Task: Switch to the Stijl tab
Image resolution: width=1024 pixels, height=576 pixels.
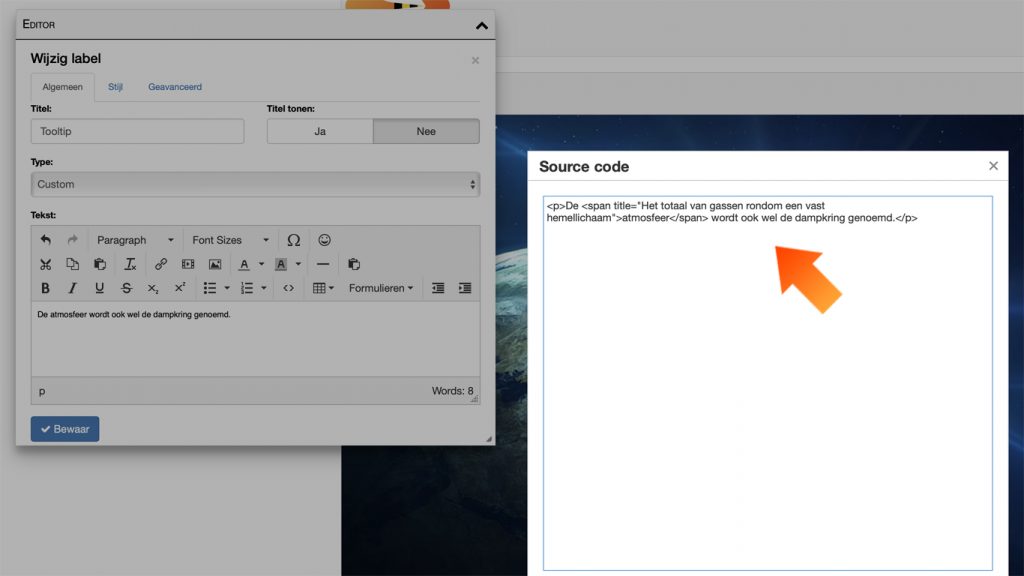Action: [x=116, y=87]
